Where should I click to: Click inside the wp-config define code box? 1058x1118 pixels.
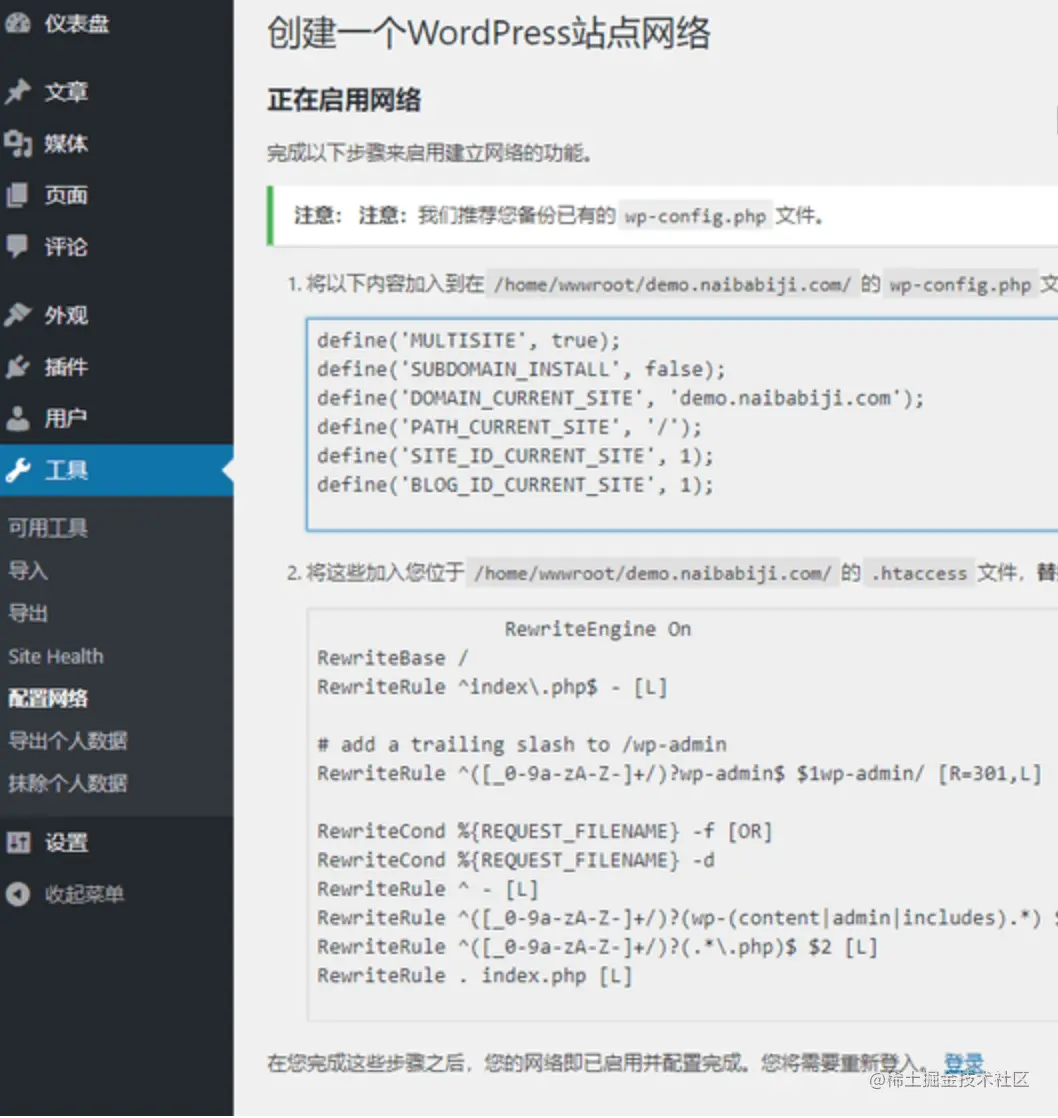pos(682,424)
